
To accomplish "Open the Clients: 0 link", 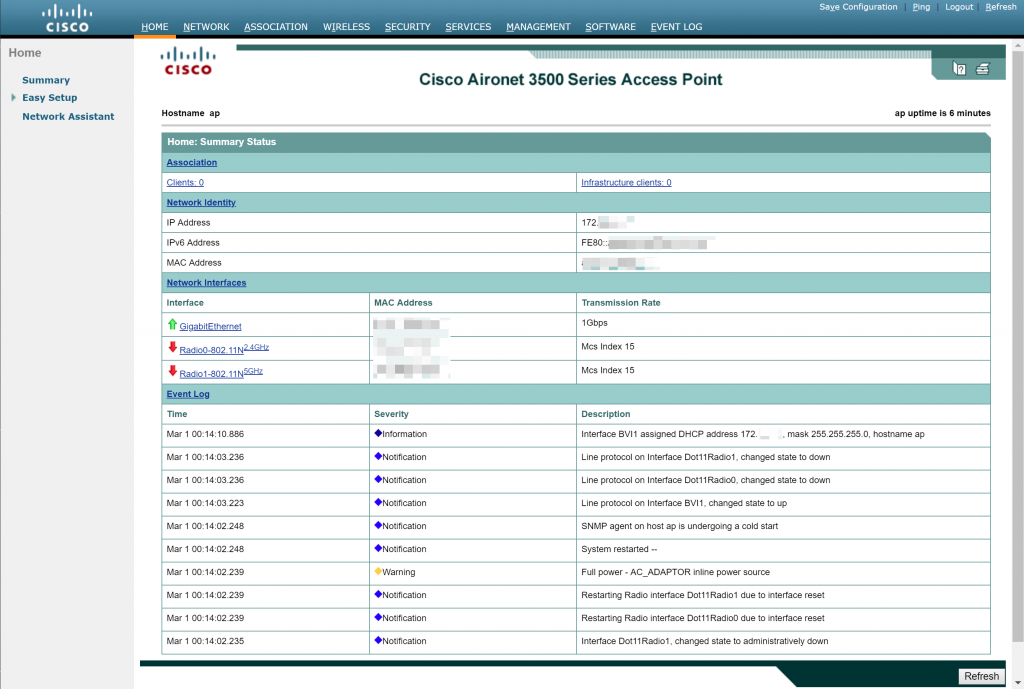I will [x=185, y=183].
